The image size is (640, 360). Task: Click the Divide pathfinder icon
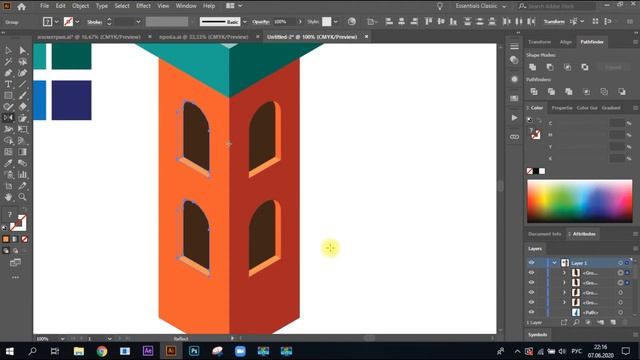[x=533, y=92]
